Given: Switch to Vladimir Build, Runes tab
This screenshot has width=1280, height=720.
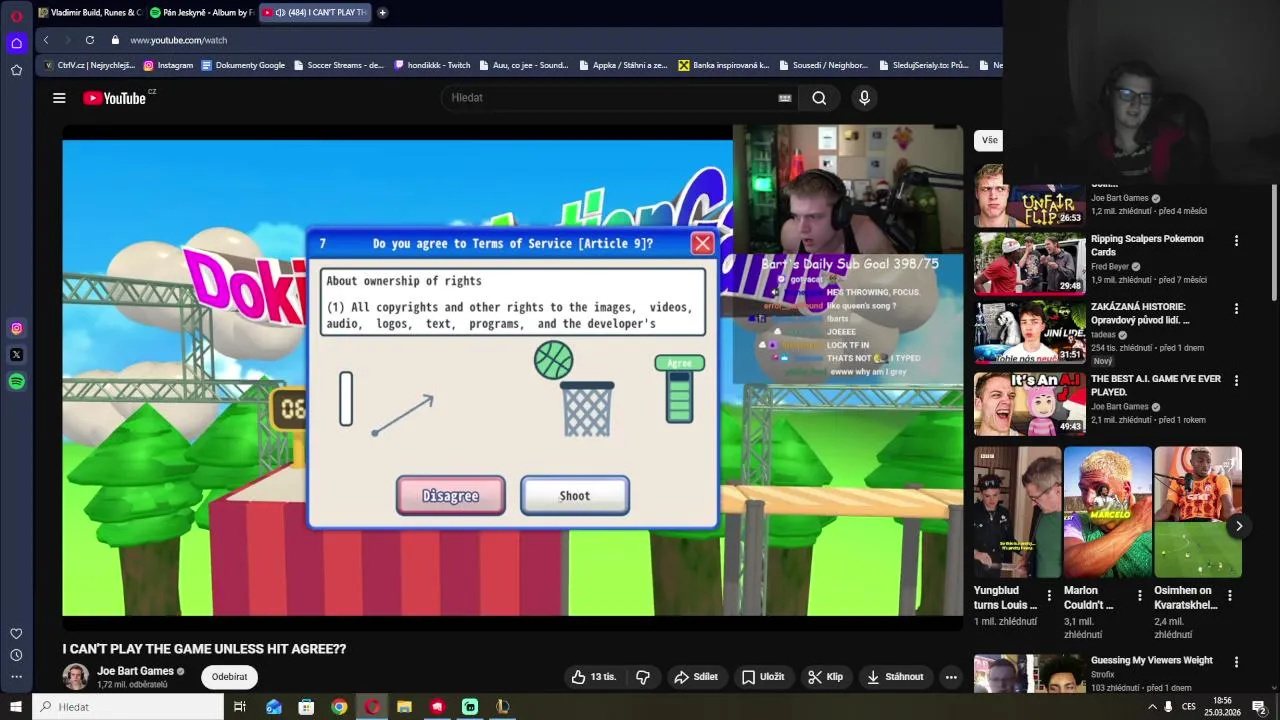Looking at the screenshot, I should click(90, 13).
